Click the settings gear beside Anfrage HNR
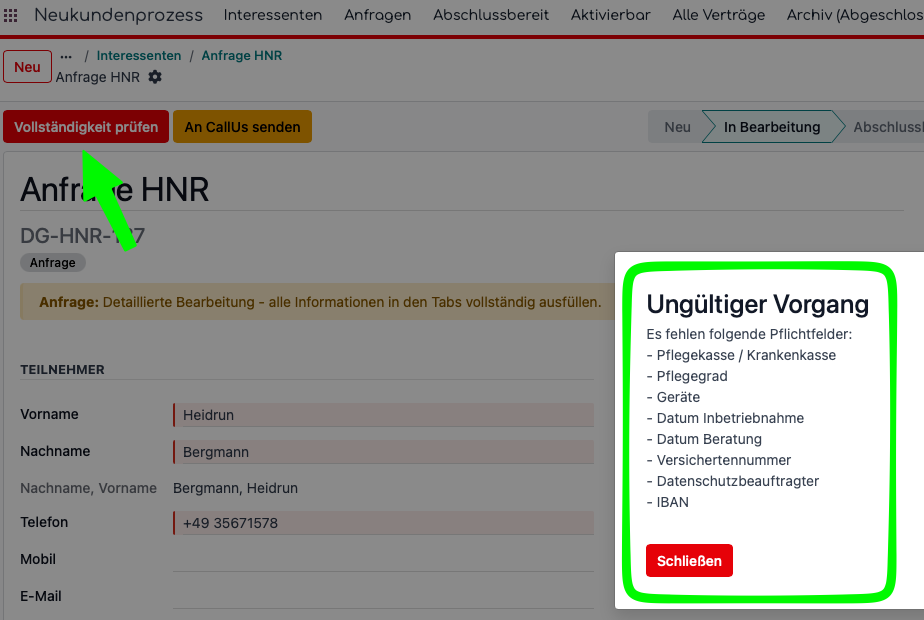This screenshot has height=620, width=924. pyautogui.click(x=154, y=77)
